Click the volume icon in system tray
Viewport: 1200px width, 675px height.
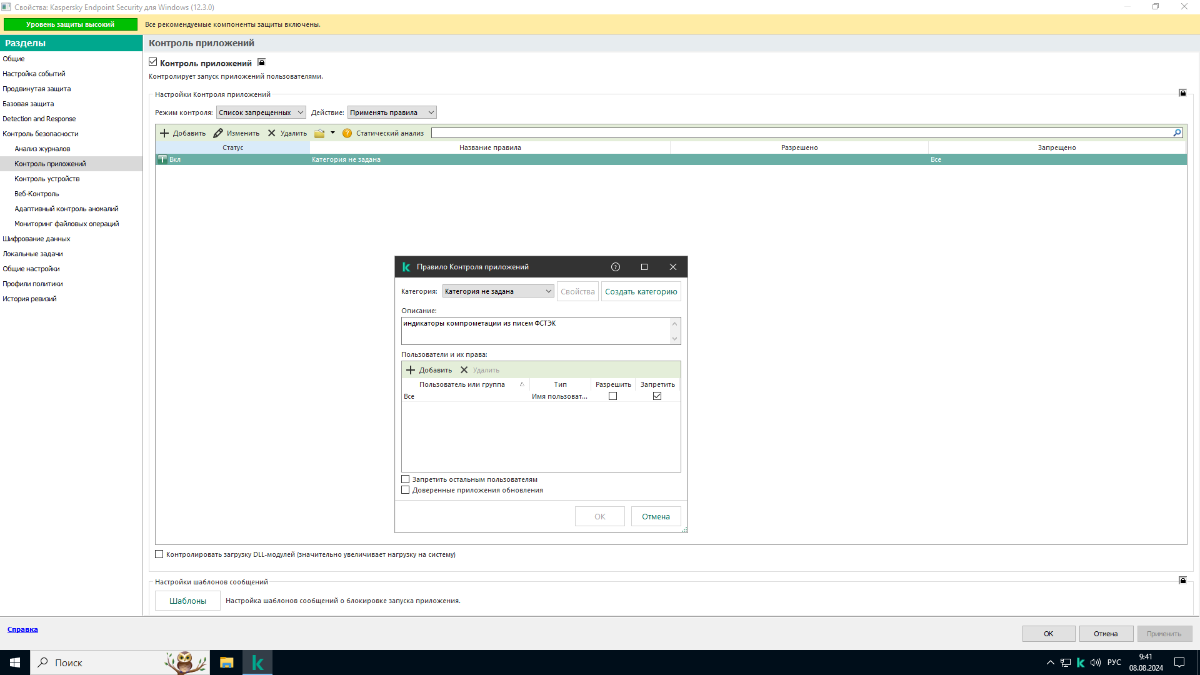tap(1095, 662)
